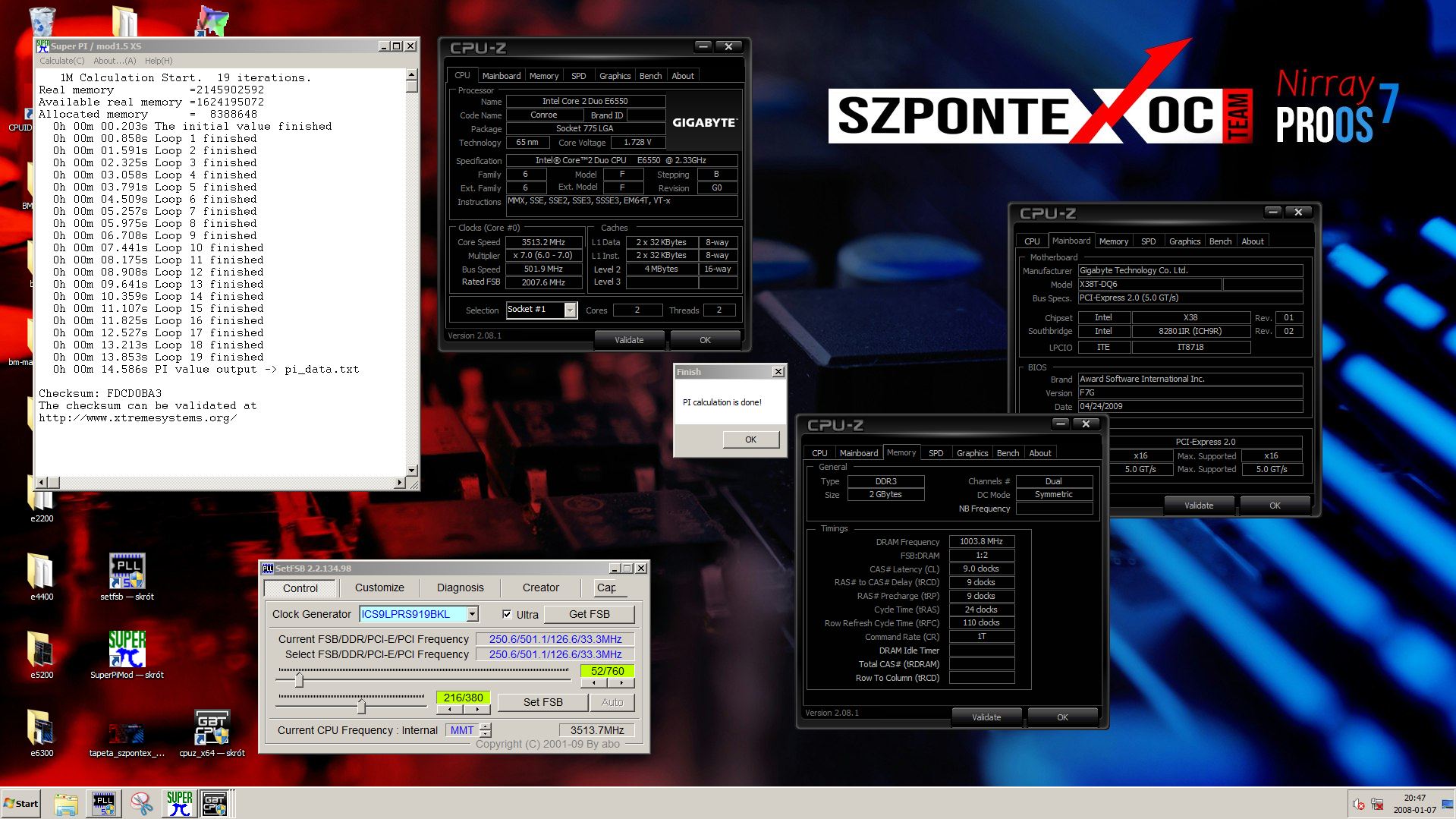Click the Get FSB button
This screenshot has width=1456, height=819.
(590, 614)
